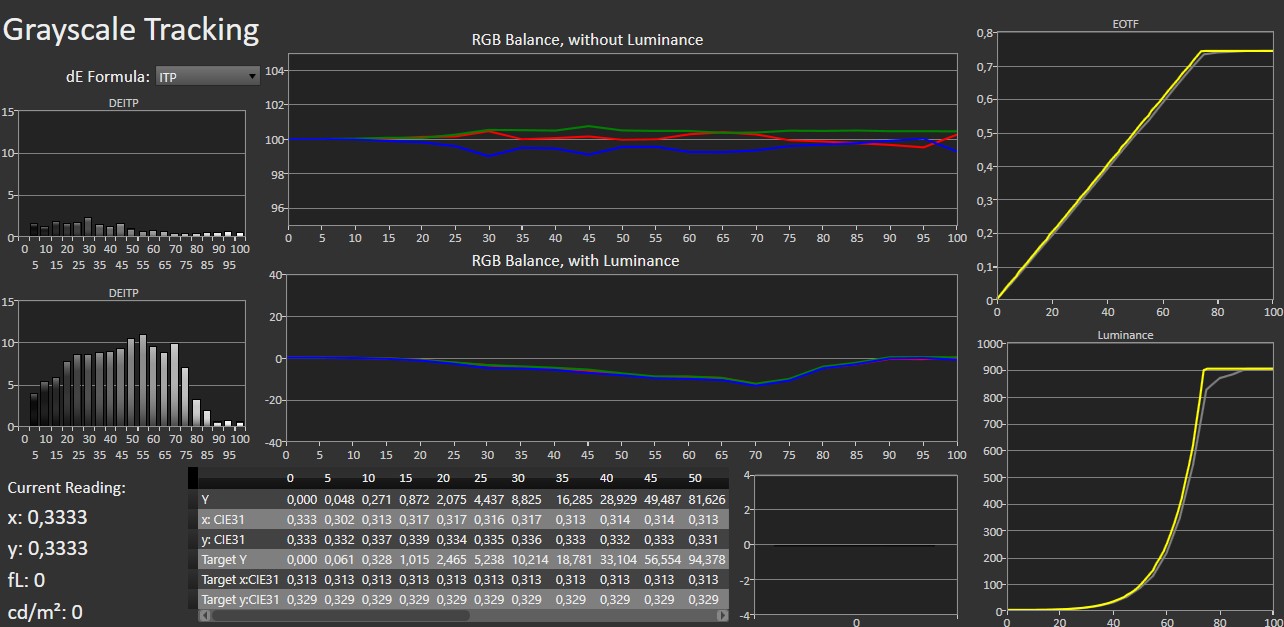
Task: Click y: CIE31 value 0,331 cell
Action: pos(705,539)
